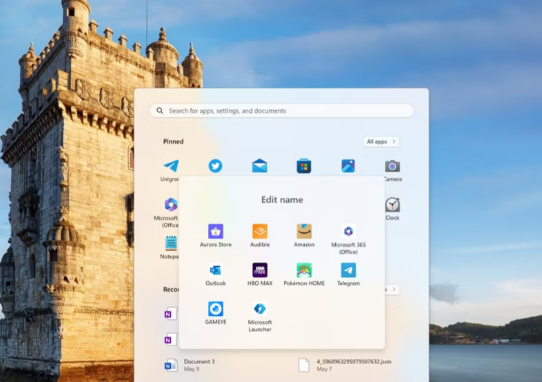Open Microsoft Launcher app

(x=260, y=316)
